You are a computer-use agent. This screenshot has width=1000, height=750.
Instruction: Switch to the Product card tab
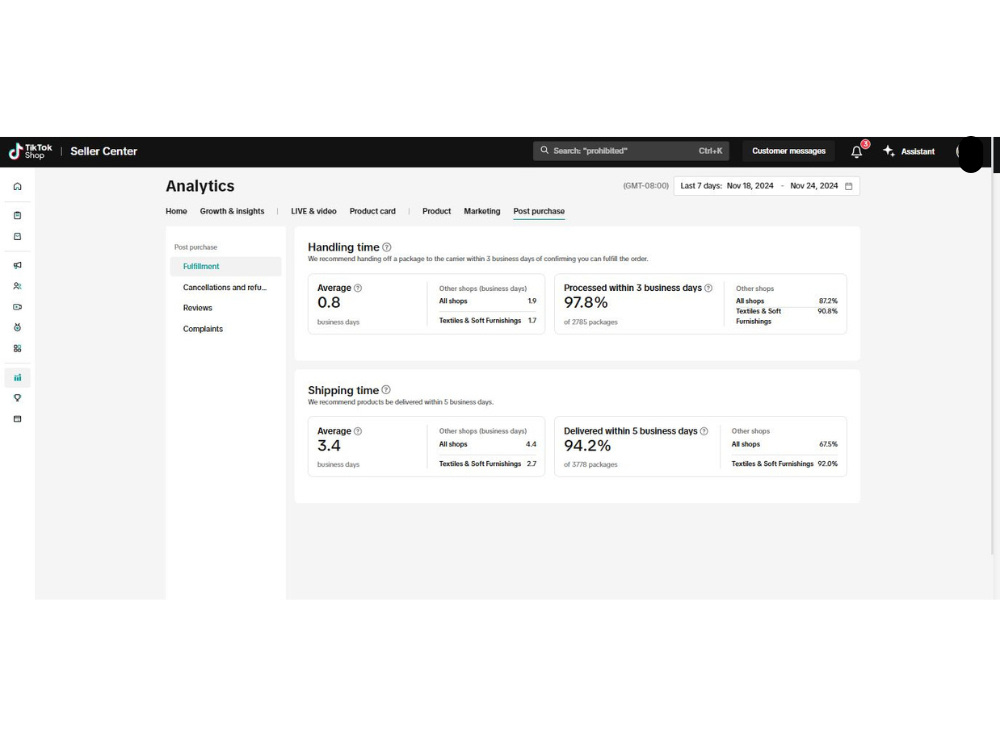point(372,211)
